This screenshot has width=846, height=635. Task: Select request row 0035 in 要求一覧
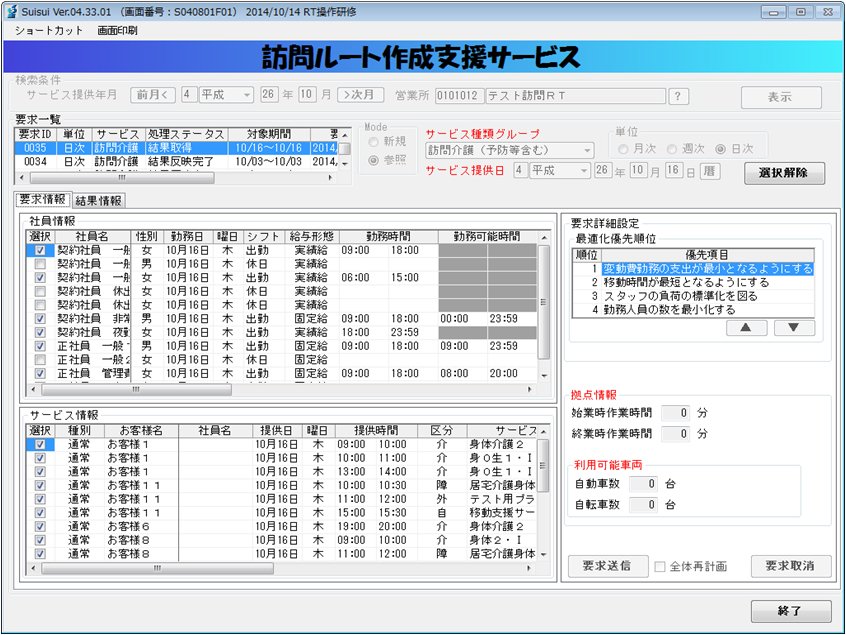pyautogui.click(x=176, y=148)
